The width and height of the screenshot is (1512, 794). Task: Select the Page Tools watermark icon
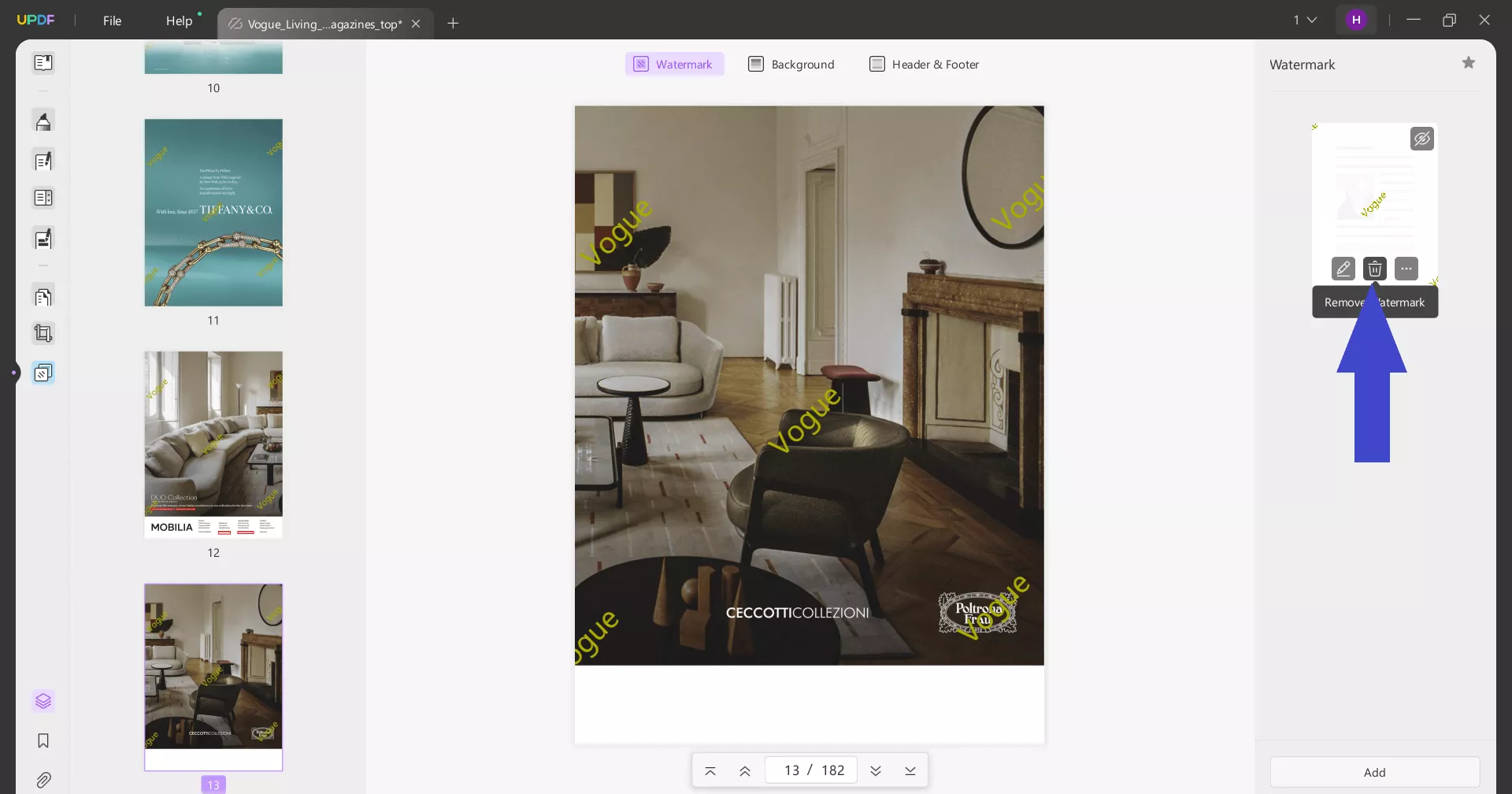click(43, 372)
